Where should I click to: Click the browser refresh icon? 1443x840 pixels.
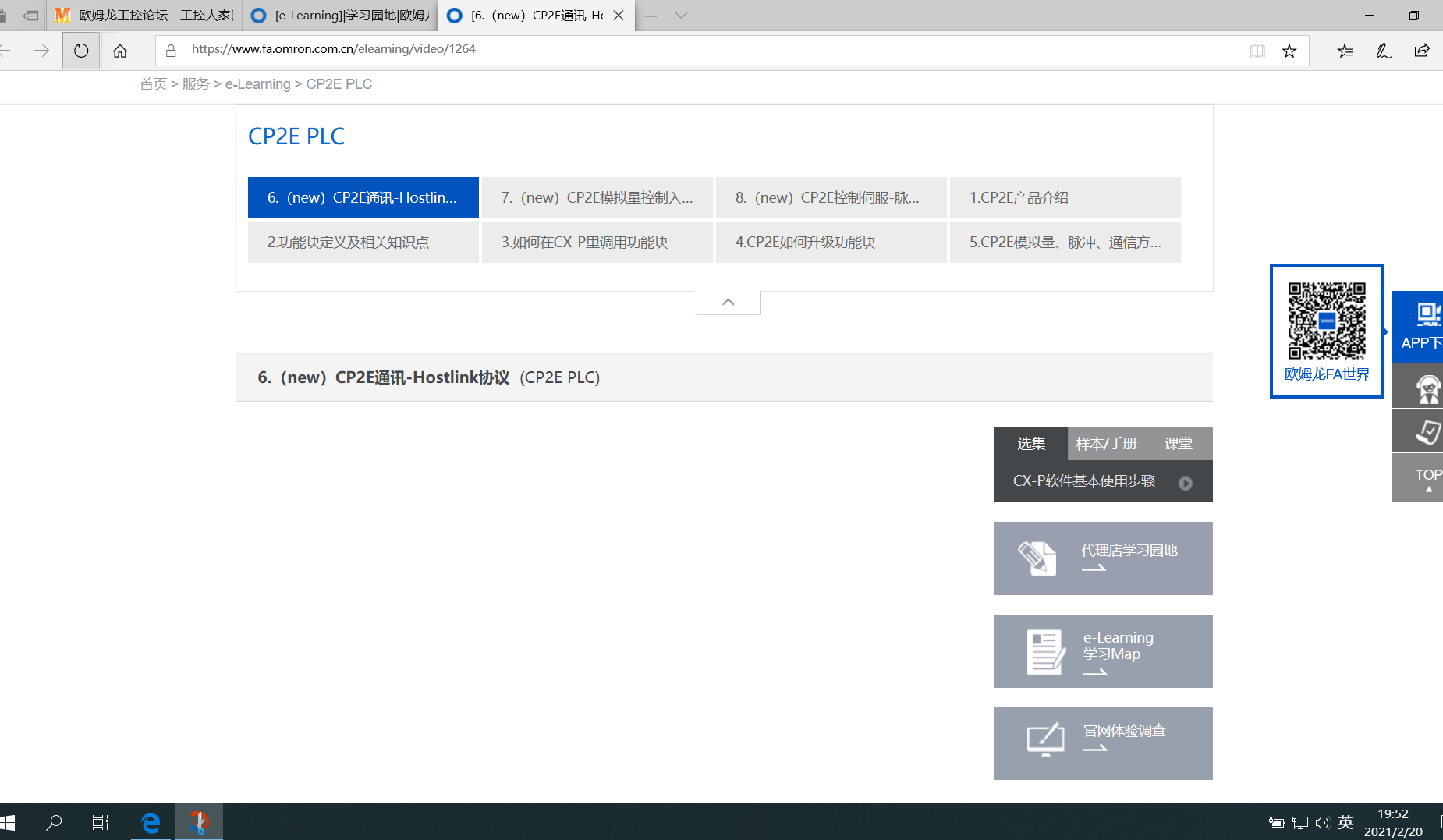pos(81,51)
